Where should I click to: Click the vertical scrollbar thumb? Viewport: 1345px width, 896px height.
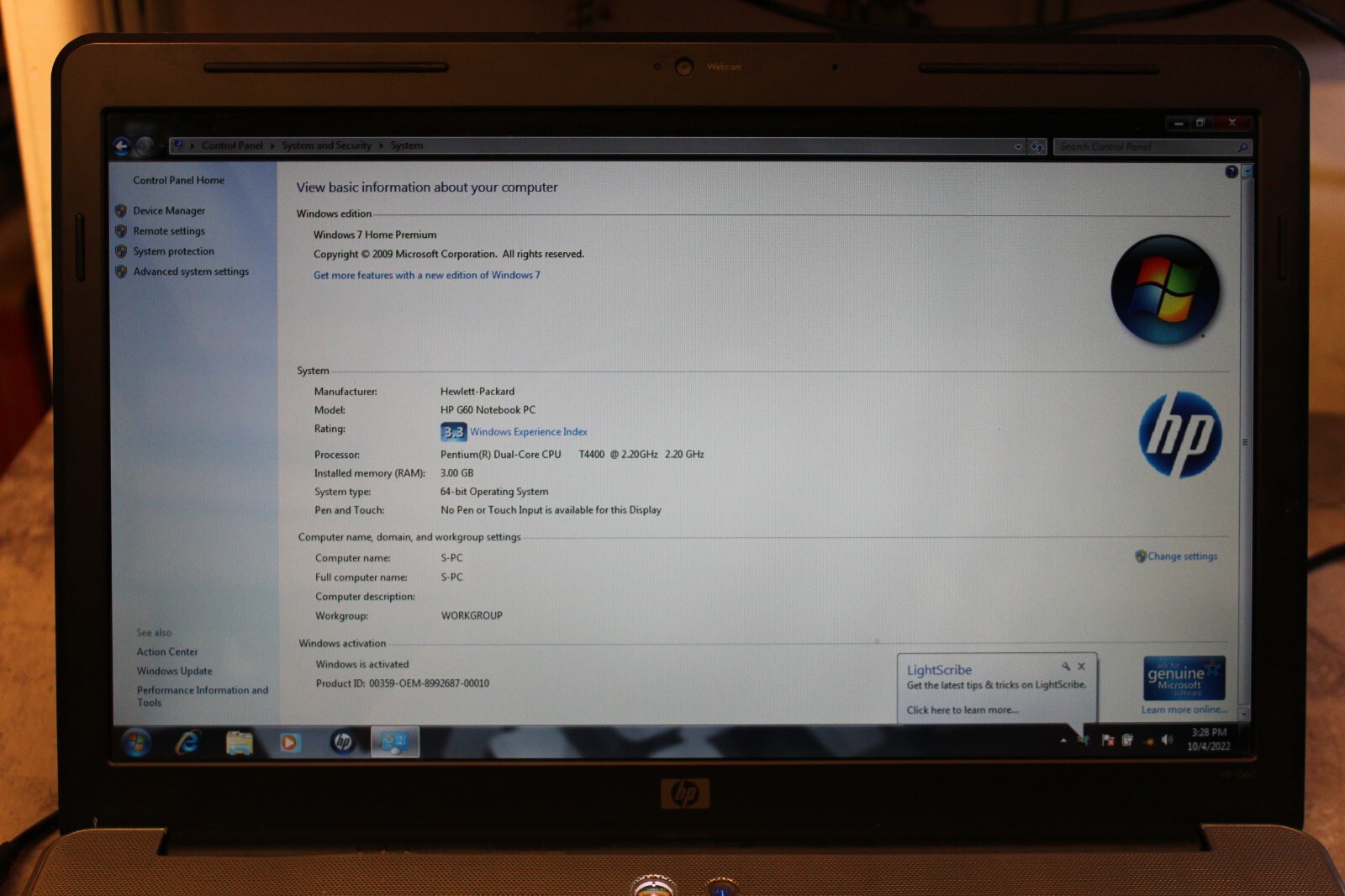coord(1246,442)
